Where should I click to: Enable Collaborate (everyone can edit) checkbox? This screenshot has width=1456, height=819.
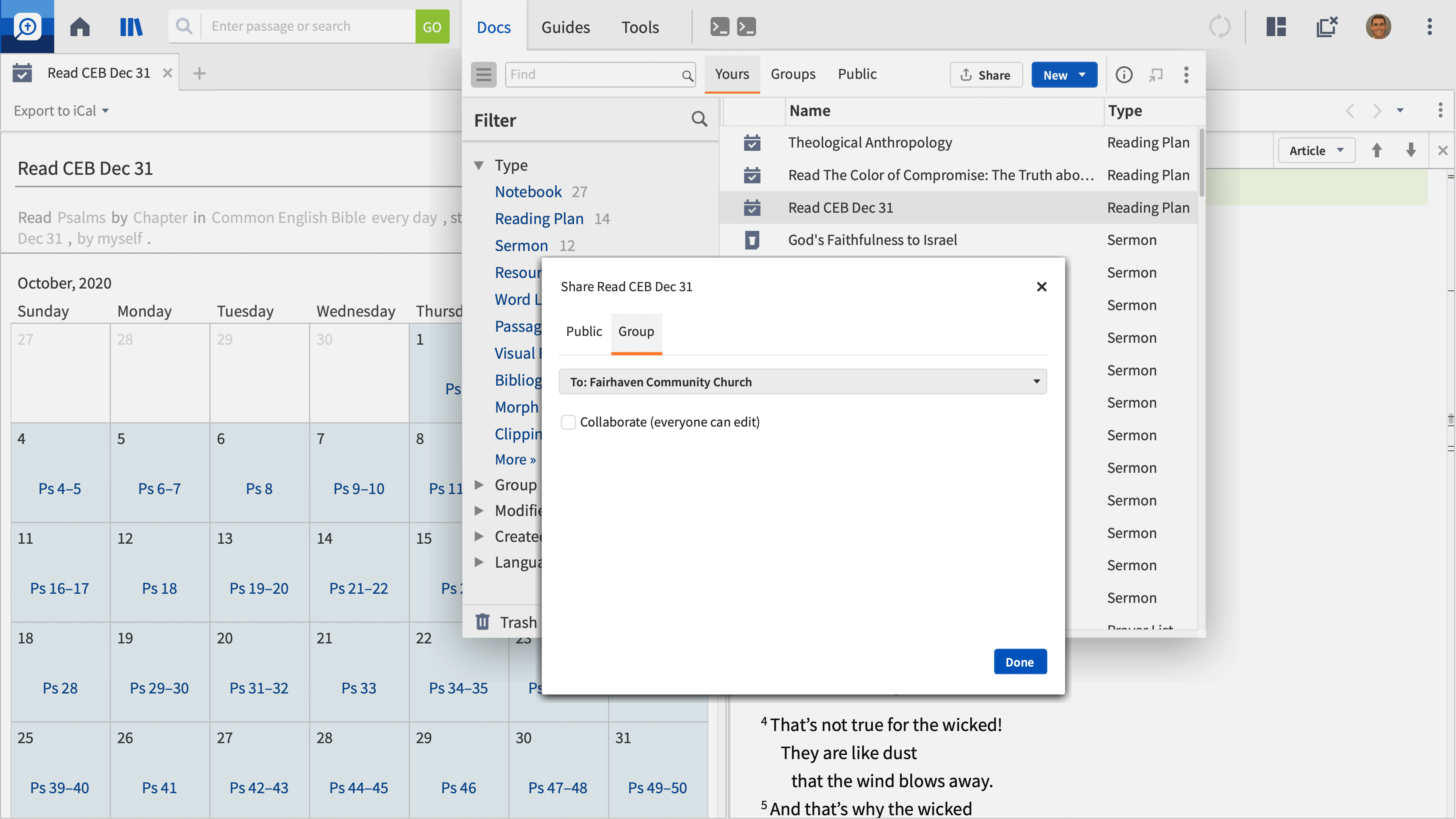[568, 422]
